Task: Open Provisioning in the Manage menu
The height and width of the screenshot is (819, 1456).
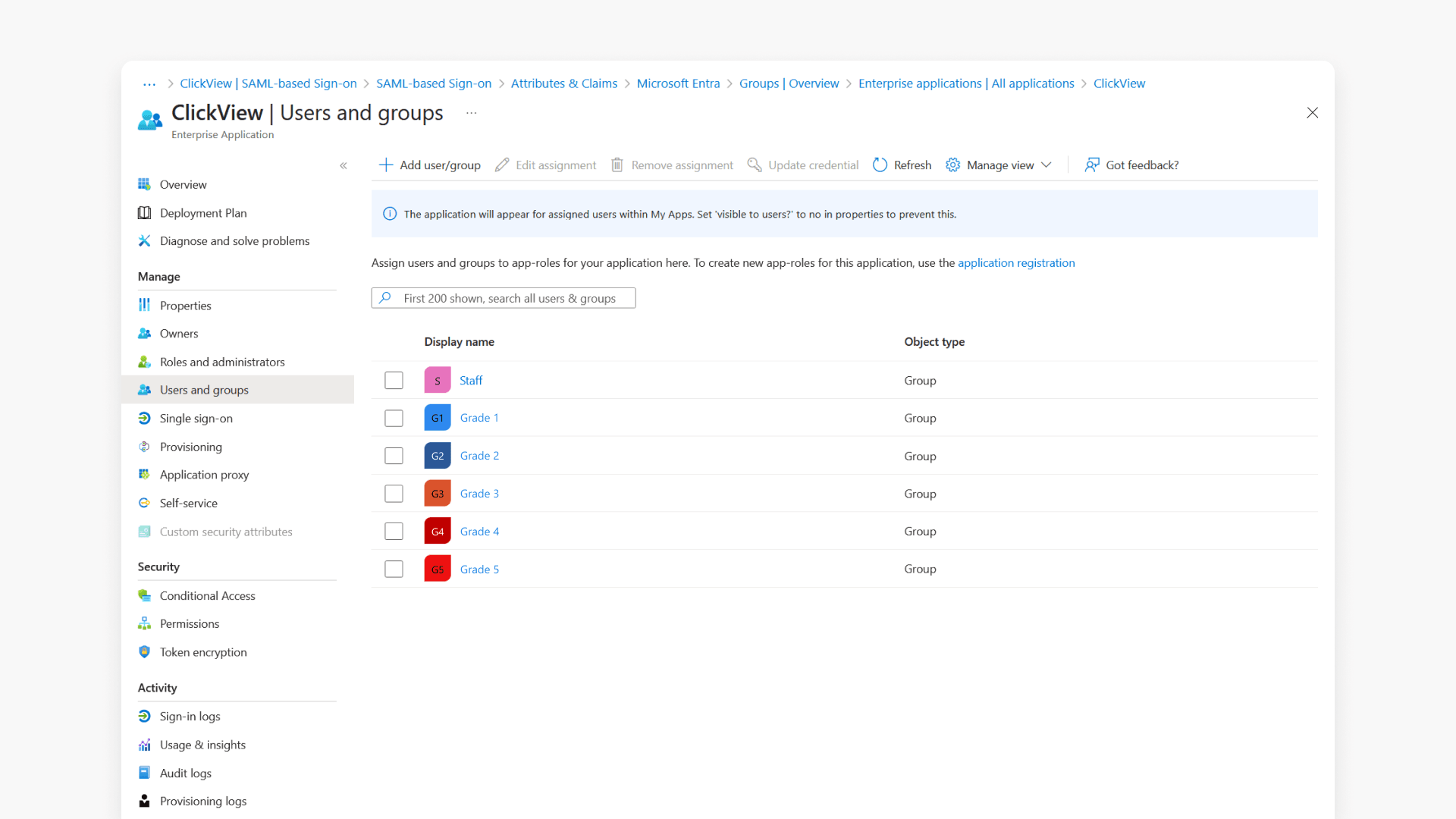Action: click(x=190, y=447)
